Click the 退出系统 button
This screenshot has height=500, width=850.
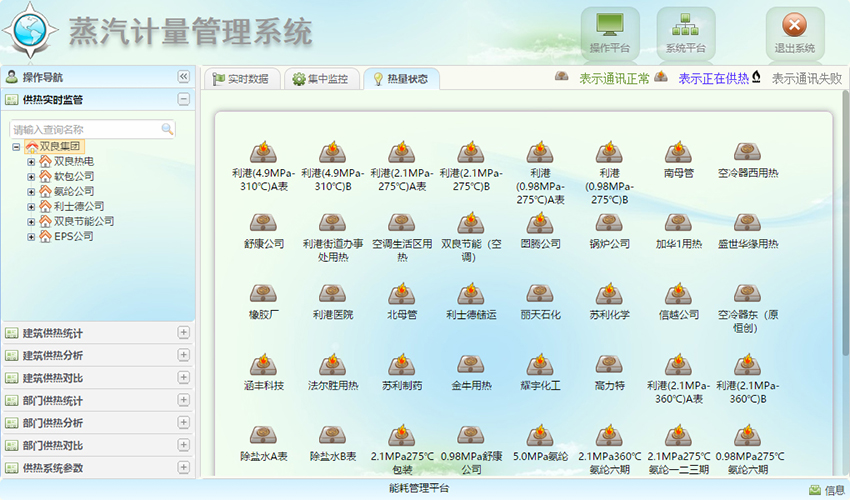[x=794, y=33]
